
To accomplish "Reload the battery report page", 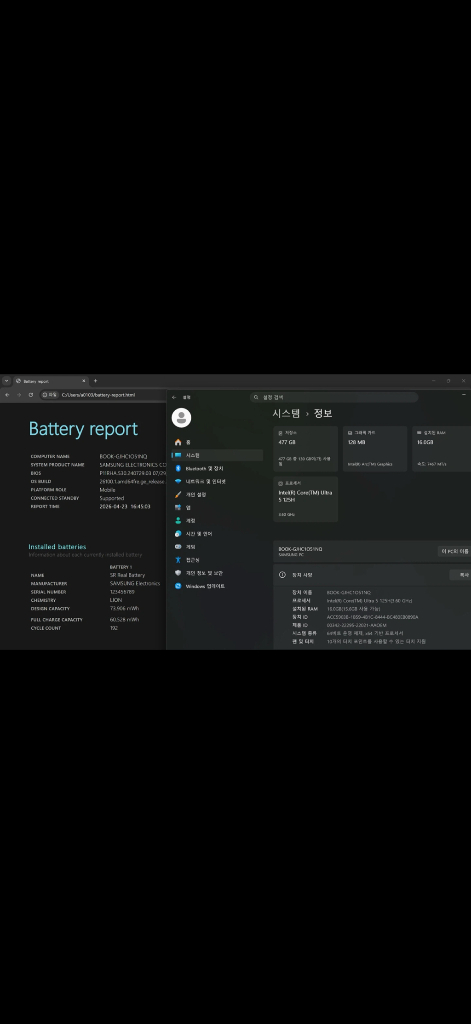I will pos(31,394).
